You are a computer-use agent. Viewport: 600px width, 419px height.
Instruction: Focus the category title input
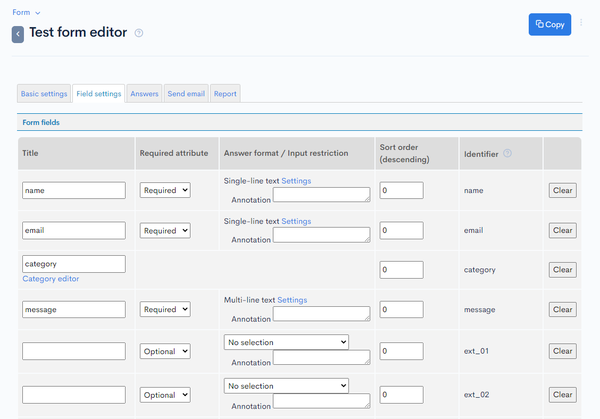click(74, 264)
